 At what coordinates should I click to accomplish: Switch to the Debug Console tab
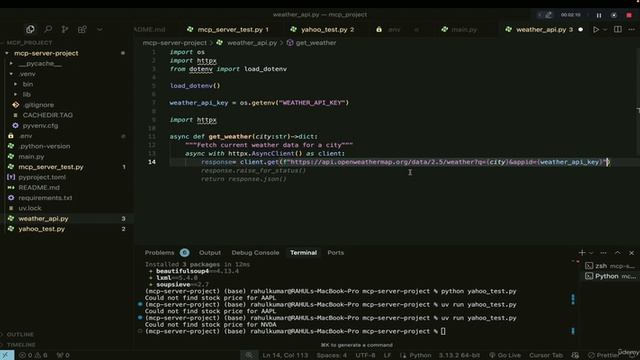[255, 253]
